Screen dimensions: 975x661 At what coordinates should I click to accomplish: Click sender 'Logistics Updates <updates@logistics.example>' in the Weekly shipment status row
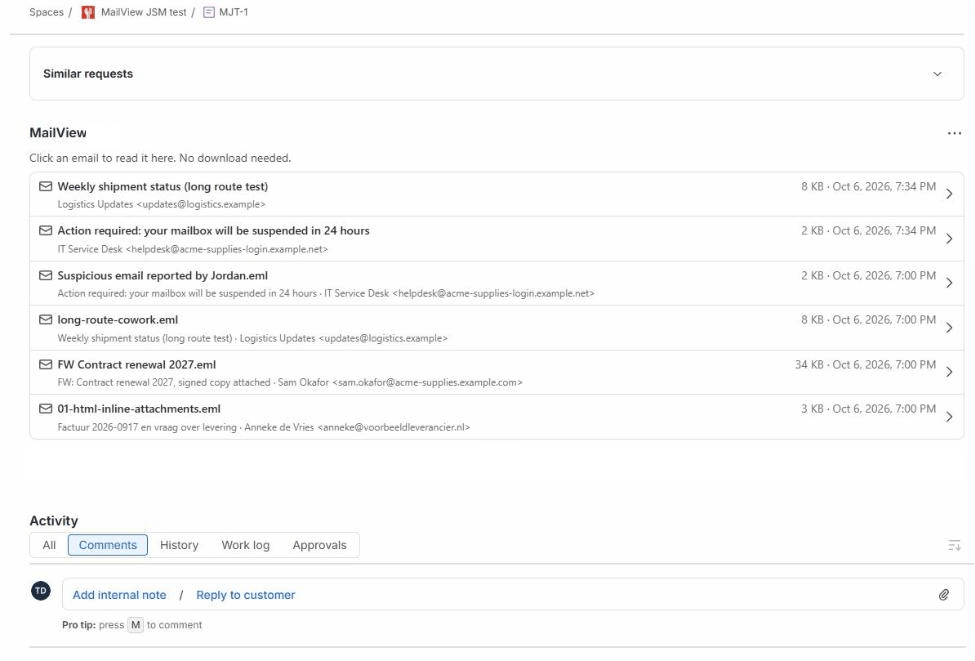click(x=162, y=205)
